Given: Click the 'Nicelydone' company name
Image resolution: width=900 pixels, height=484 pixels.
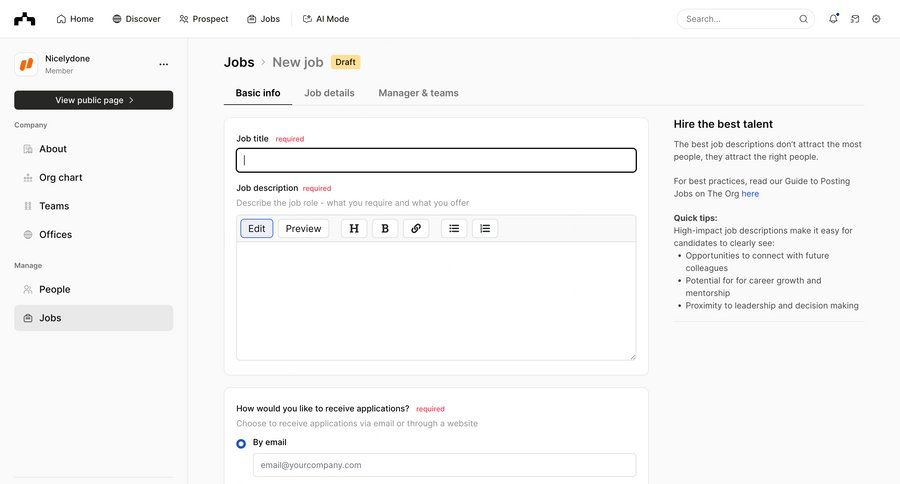Looking at the screenshot, I should coord(67,59).
